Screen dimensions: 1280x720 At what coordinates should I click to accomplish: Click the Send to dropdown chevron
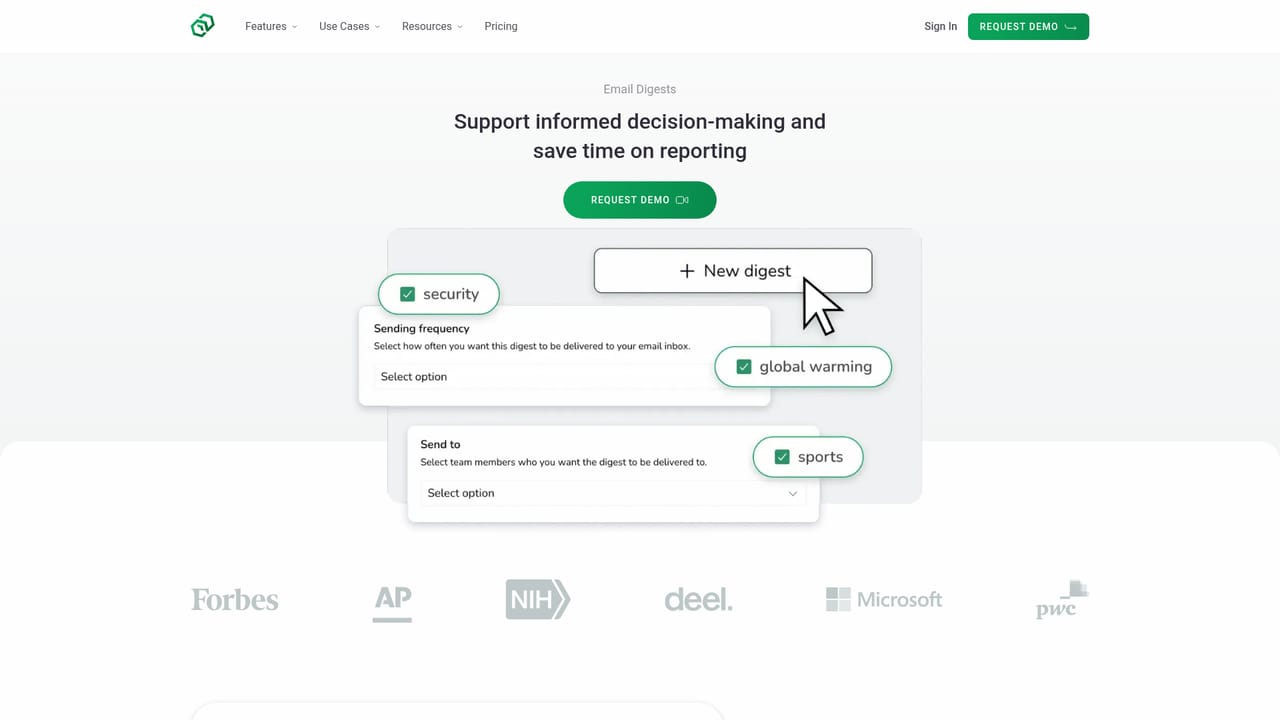click(793, 493)
